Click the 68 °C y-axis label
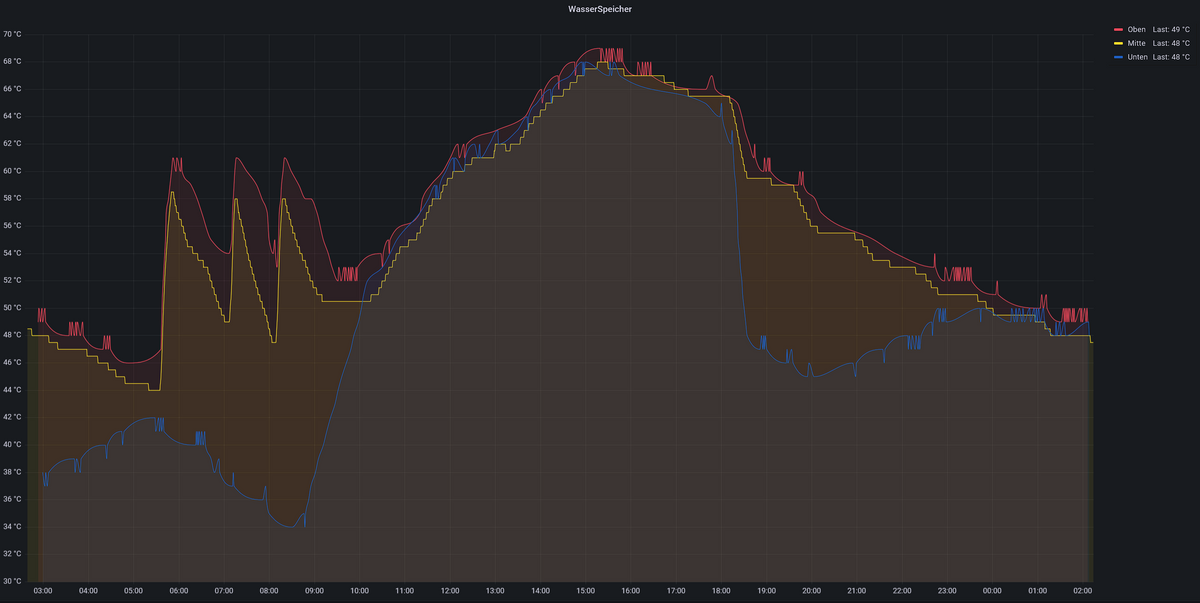 (x=11, y=61)
